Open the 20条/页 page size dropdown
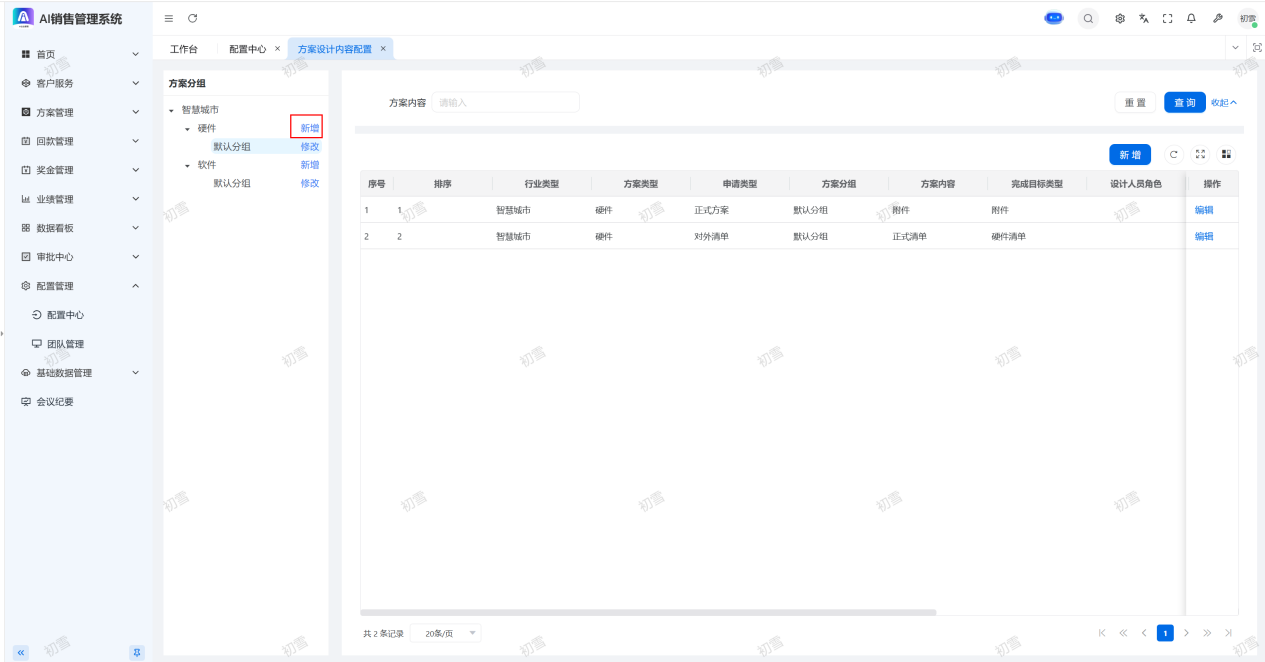This screenshot has width=1265, height=662. click(x=446, y=633)
